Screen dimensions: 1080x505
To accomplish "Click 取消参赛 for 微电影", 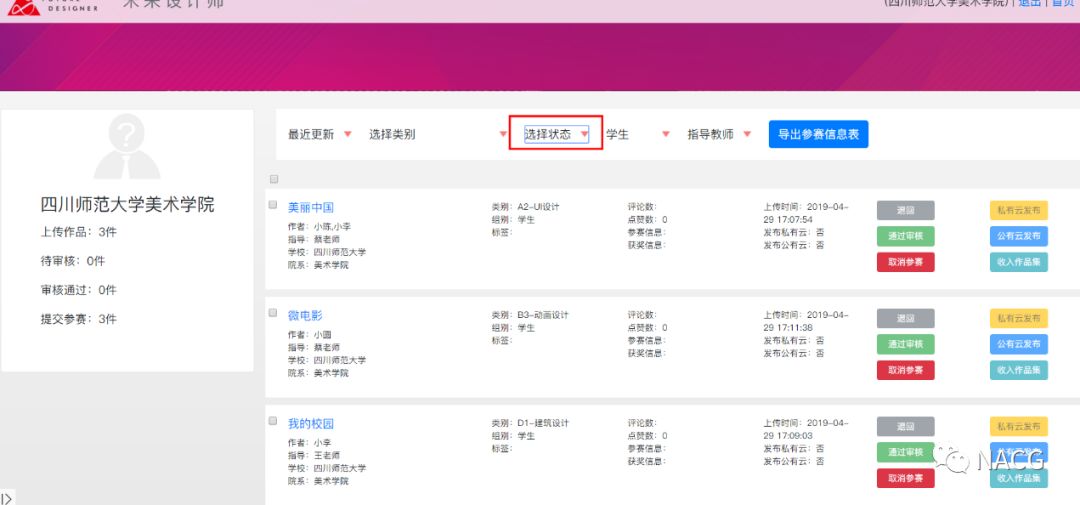I will (905, 370).
